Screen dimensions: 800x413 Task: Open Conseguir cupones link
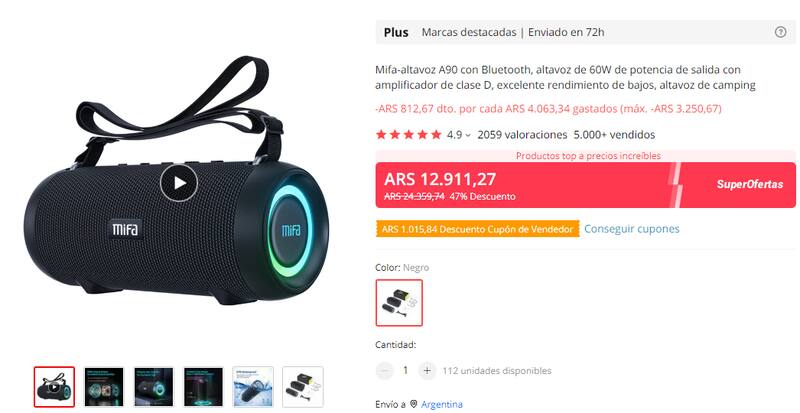click(x=632, y=229)
